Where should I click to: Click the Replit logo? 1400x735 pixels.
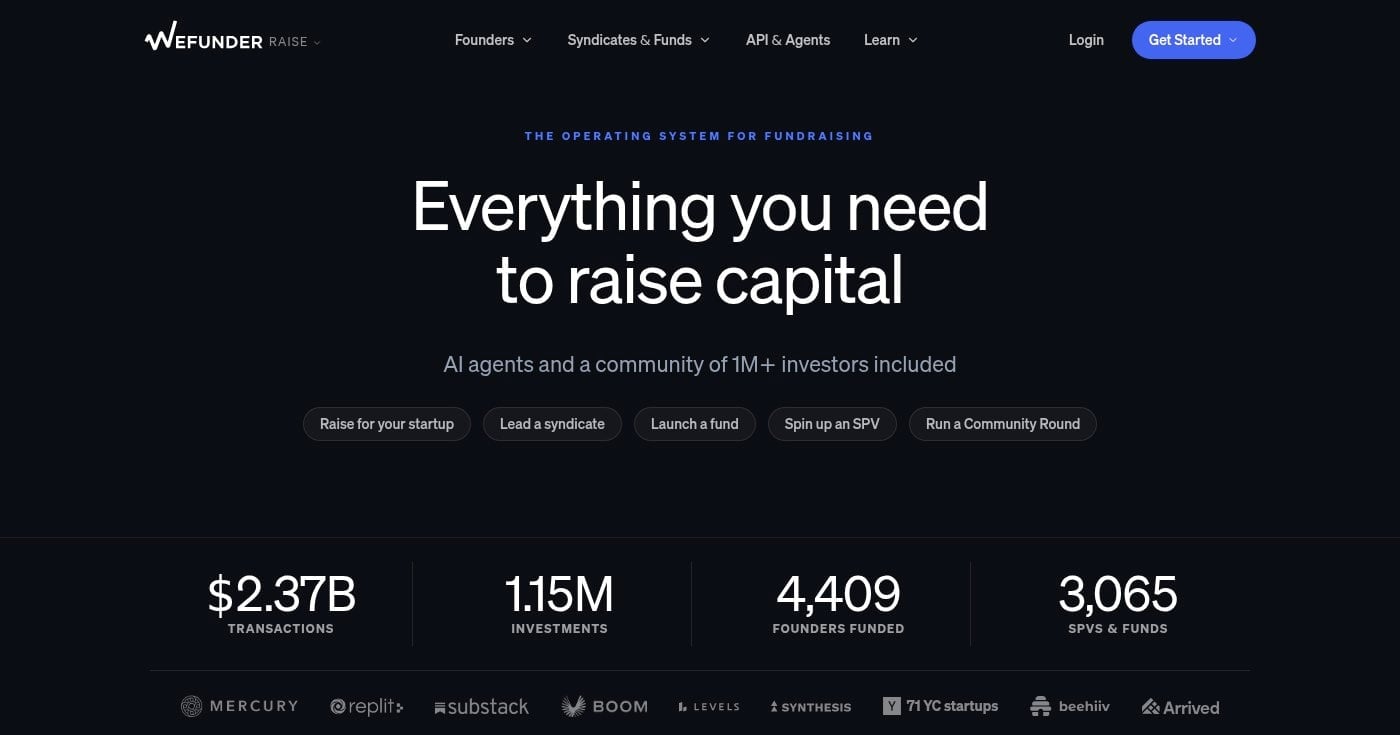point(366,706)
